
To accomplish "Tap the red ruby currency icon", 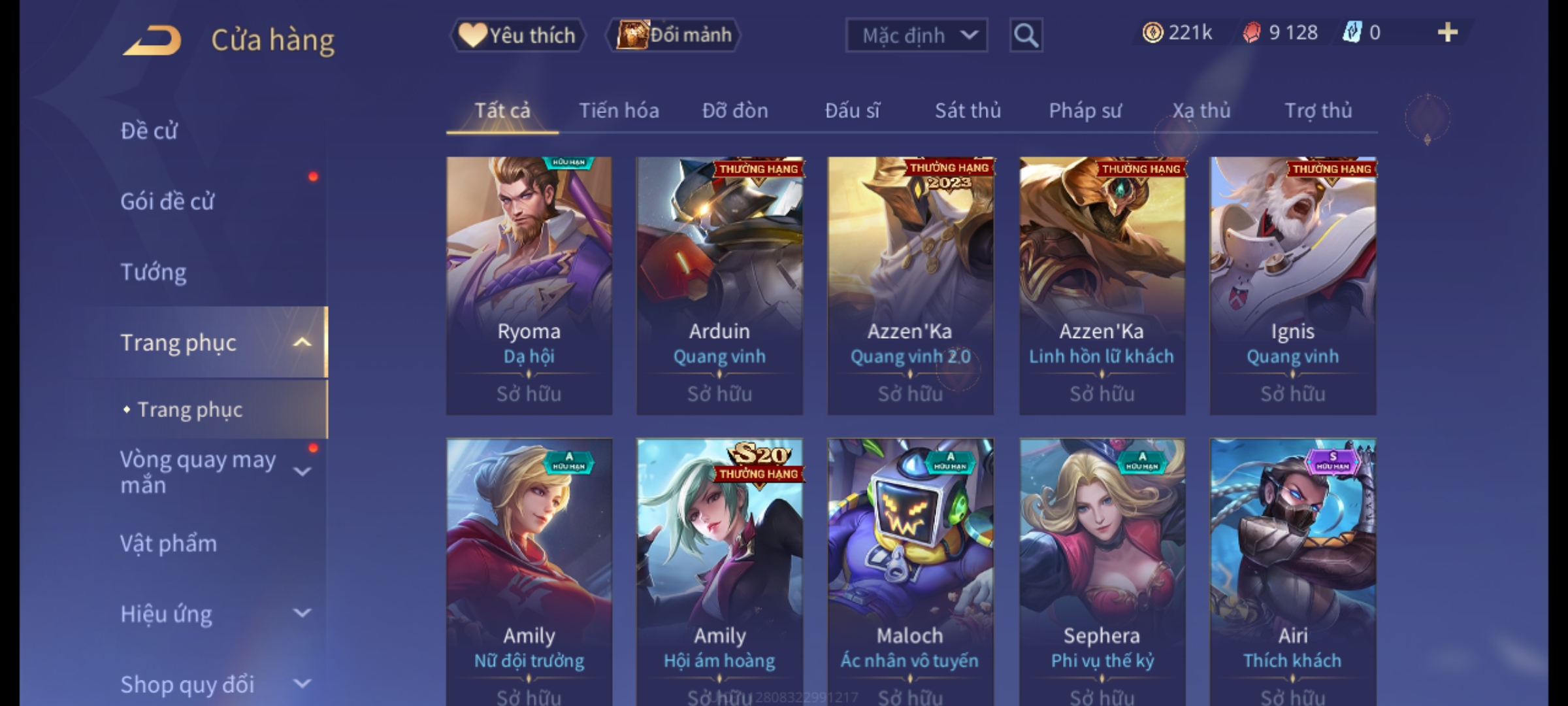I will [x=1251, y=33].
